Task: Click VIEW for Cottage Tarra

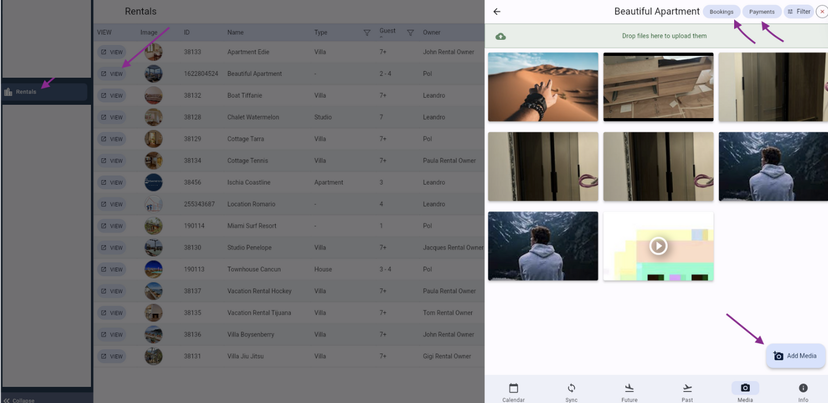Action: coord(111,139)
